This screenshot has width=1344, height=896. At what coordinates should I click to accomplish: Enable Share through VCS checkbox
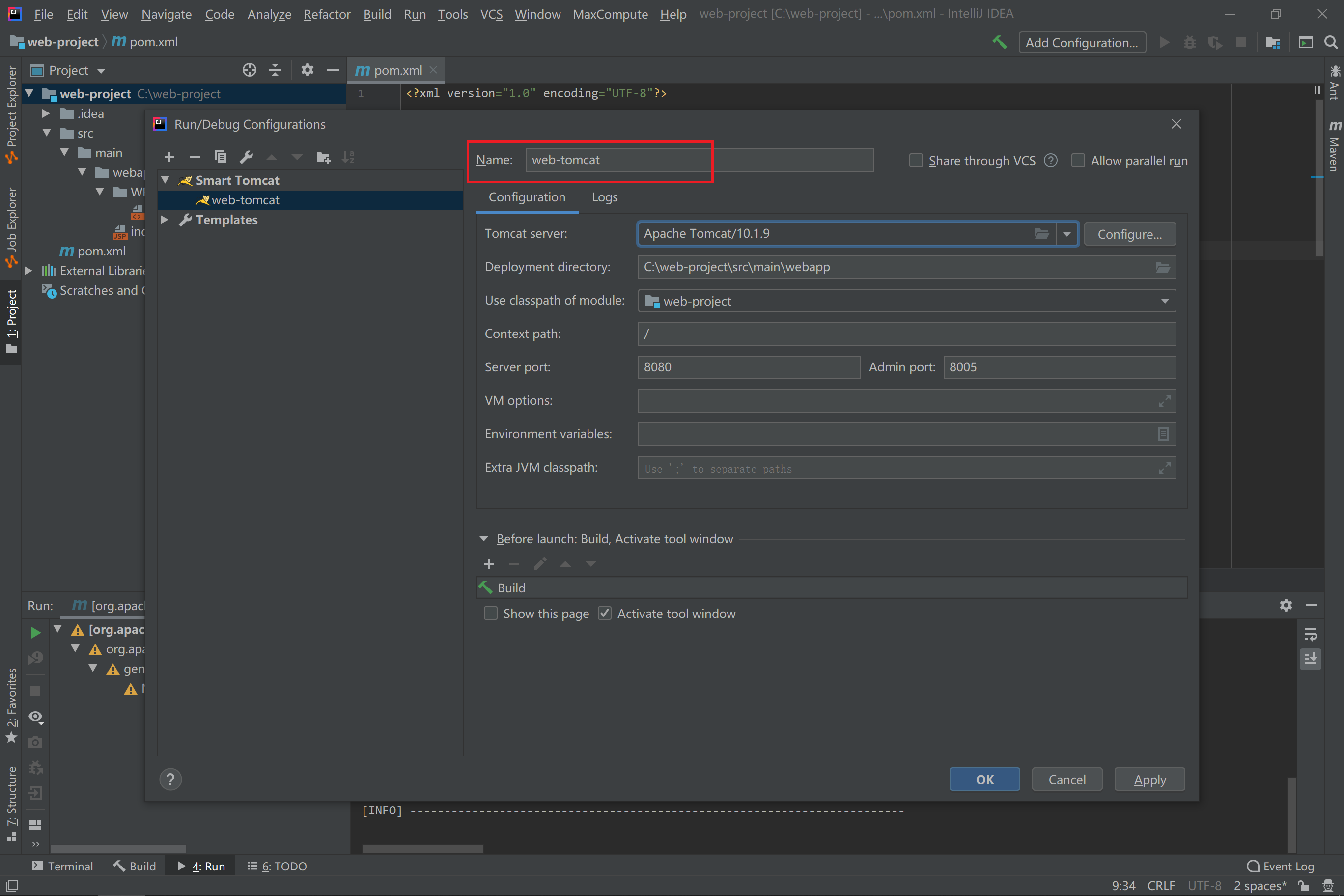[x=916, y=161]
